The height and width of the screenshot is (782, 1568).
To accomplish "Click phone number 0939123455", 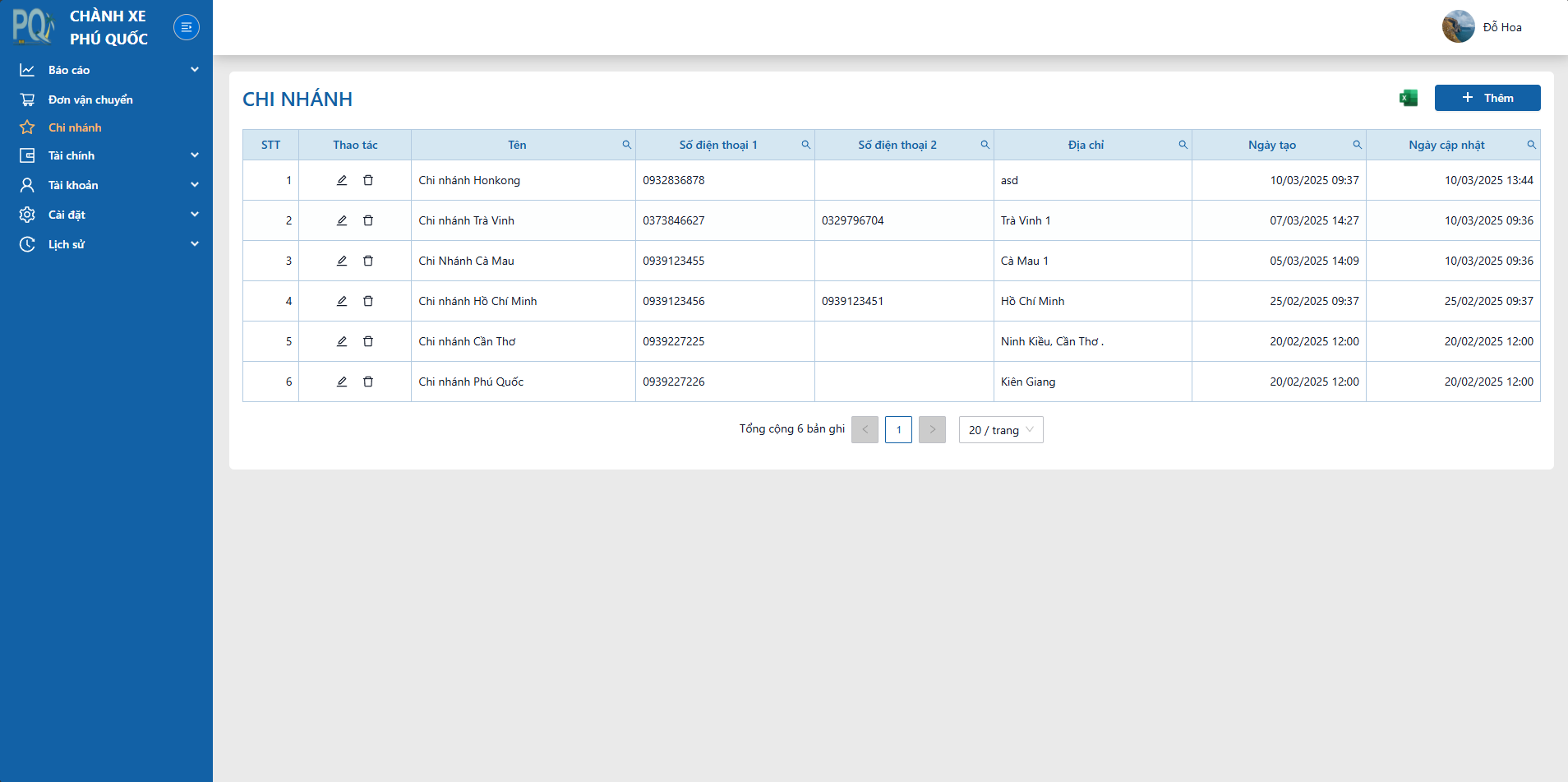I will (x=674, y=261).
